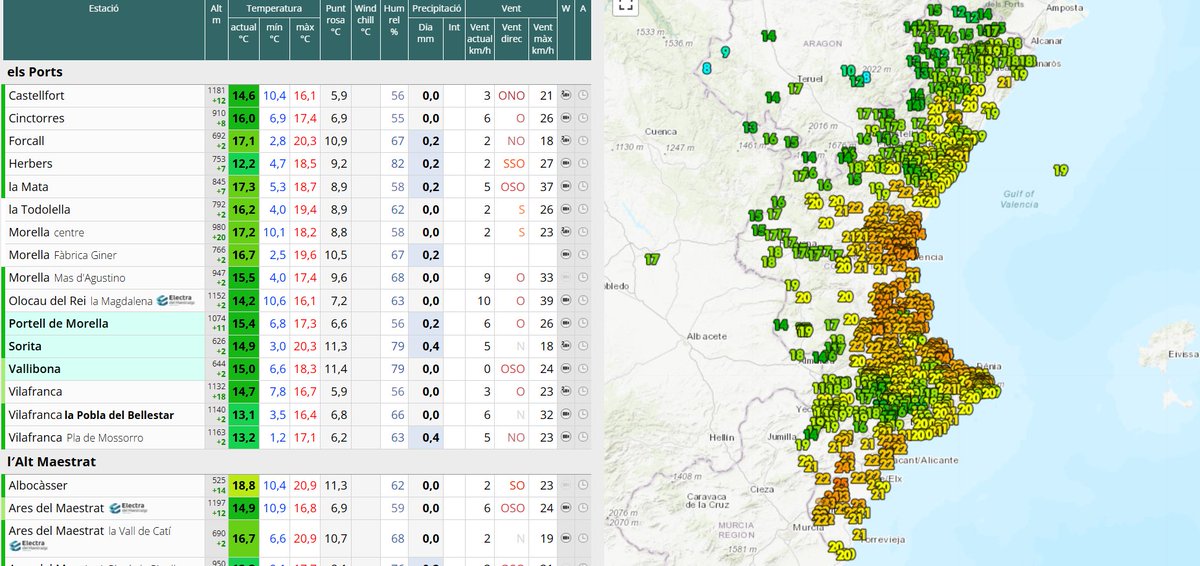The image size is (1200, 566).
Task: Open the Albocàsser station link
Action: [x=38, y=486]
